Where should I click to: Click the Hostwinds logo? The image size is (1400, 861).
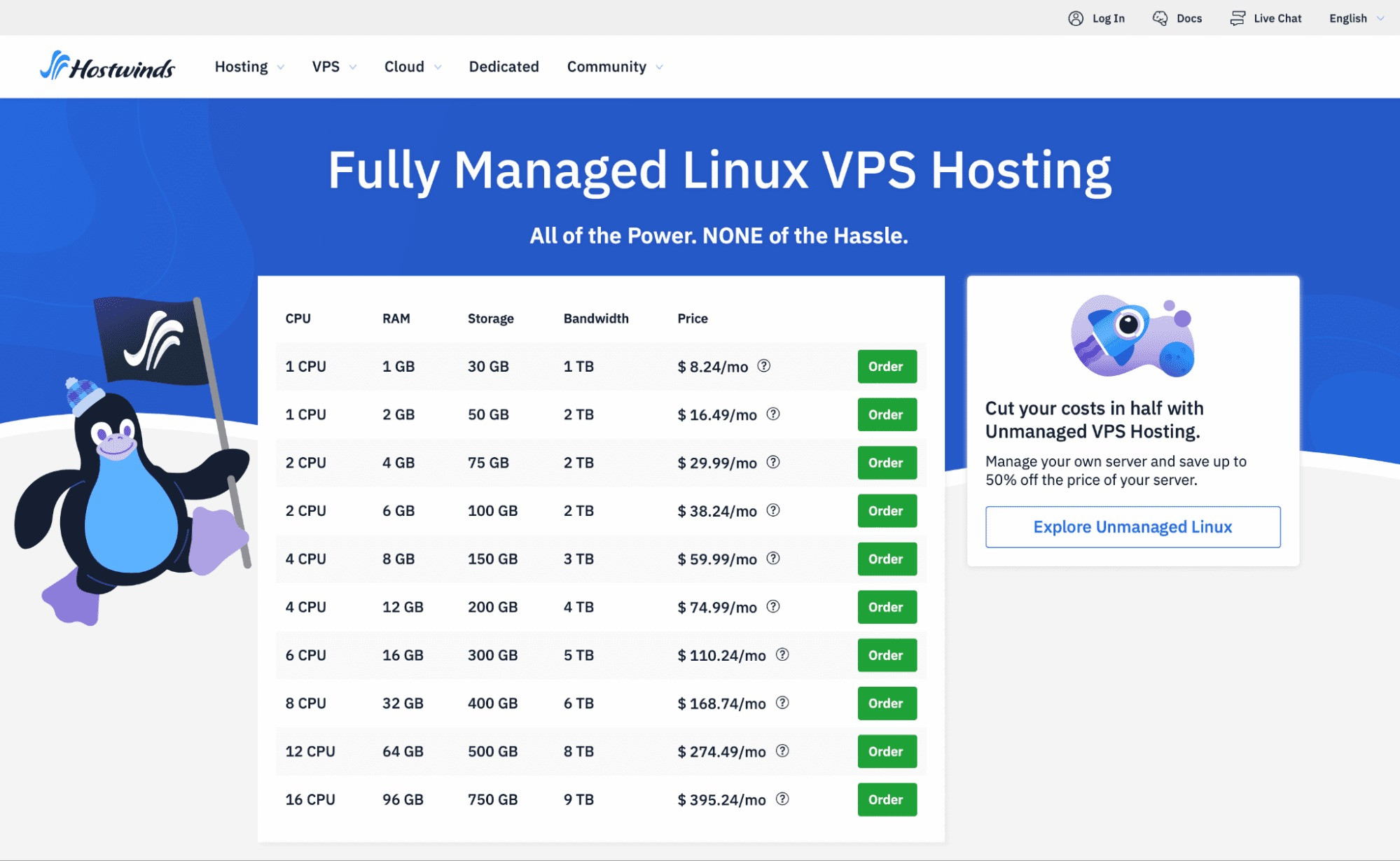(107, 66)
